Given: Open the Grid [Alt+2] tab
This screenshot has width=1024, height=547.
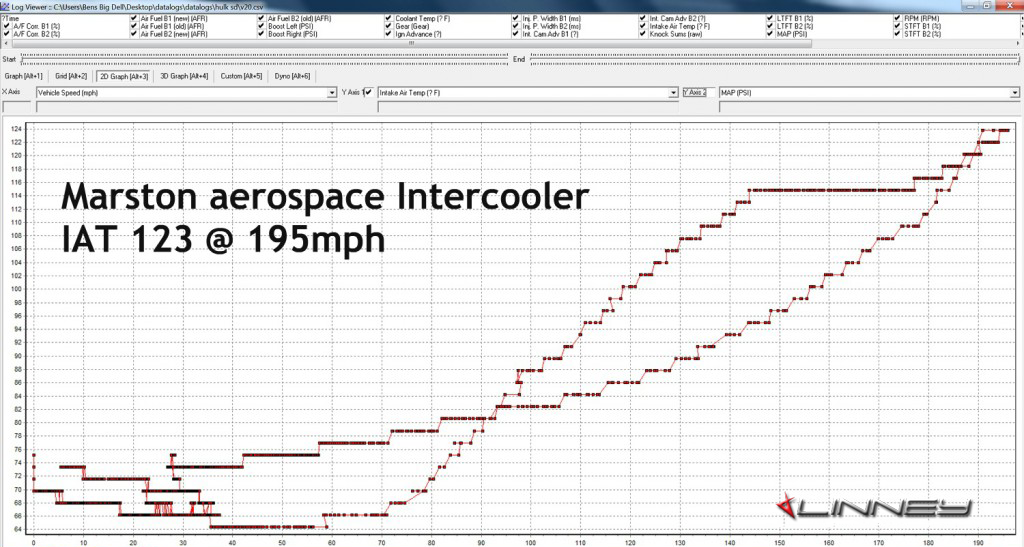Looking at the screenshot, I should (71, 76).
